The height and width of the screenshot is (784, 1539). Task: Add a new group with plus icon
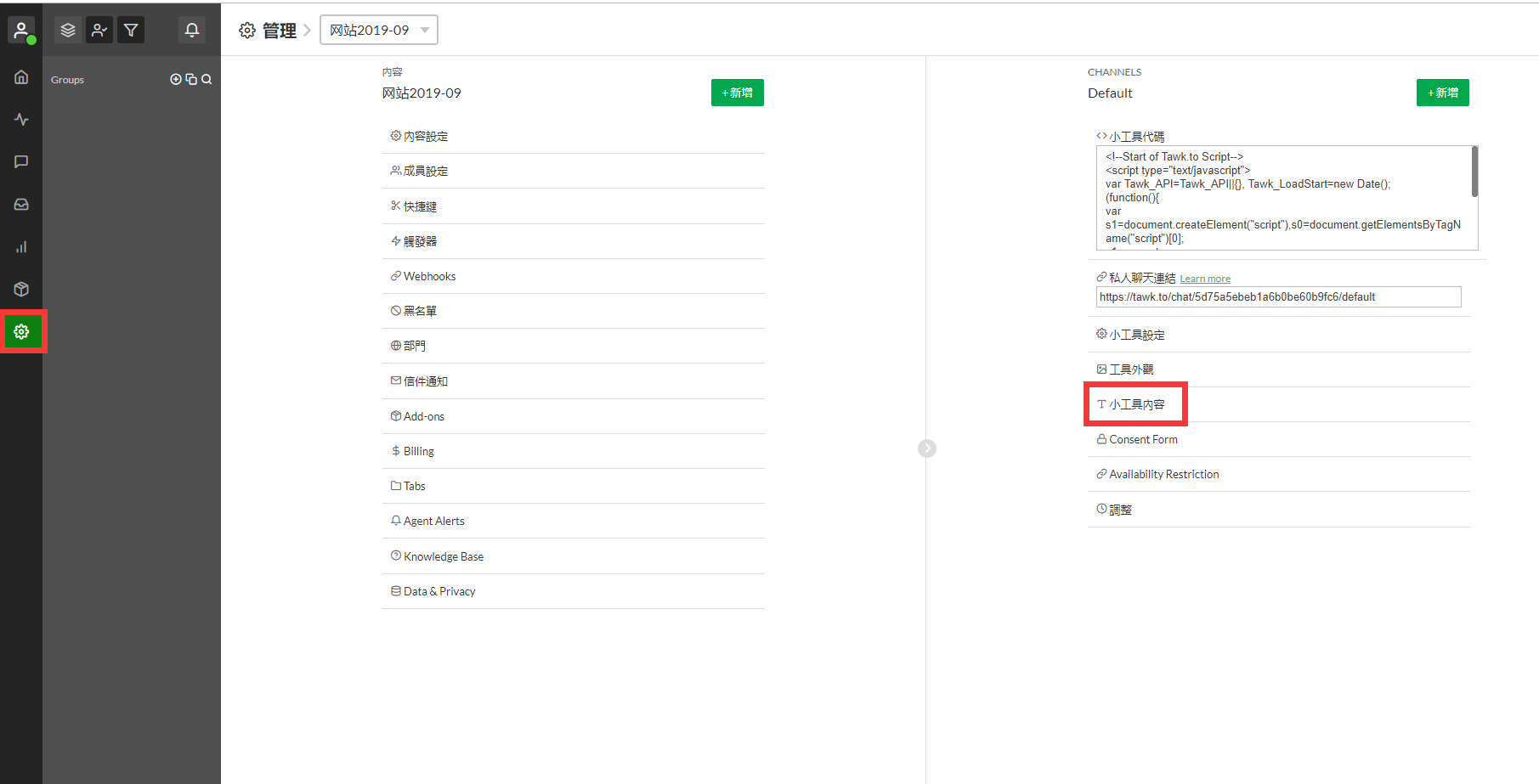176,80
